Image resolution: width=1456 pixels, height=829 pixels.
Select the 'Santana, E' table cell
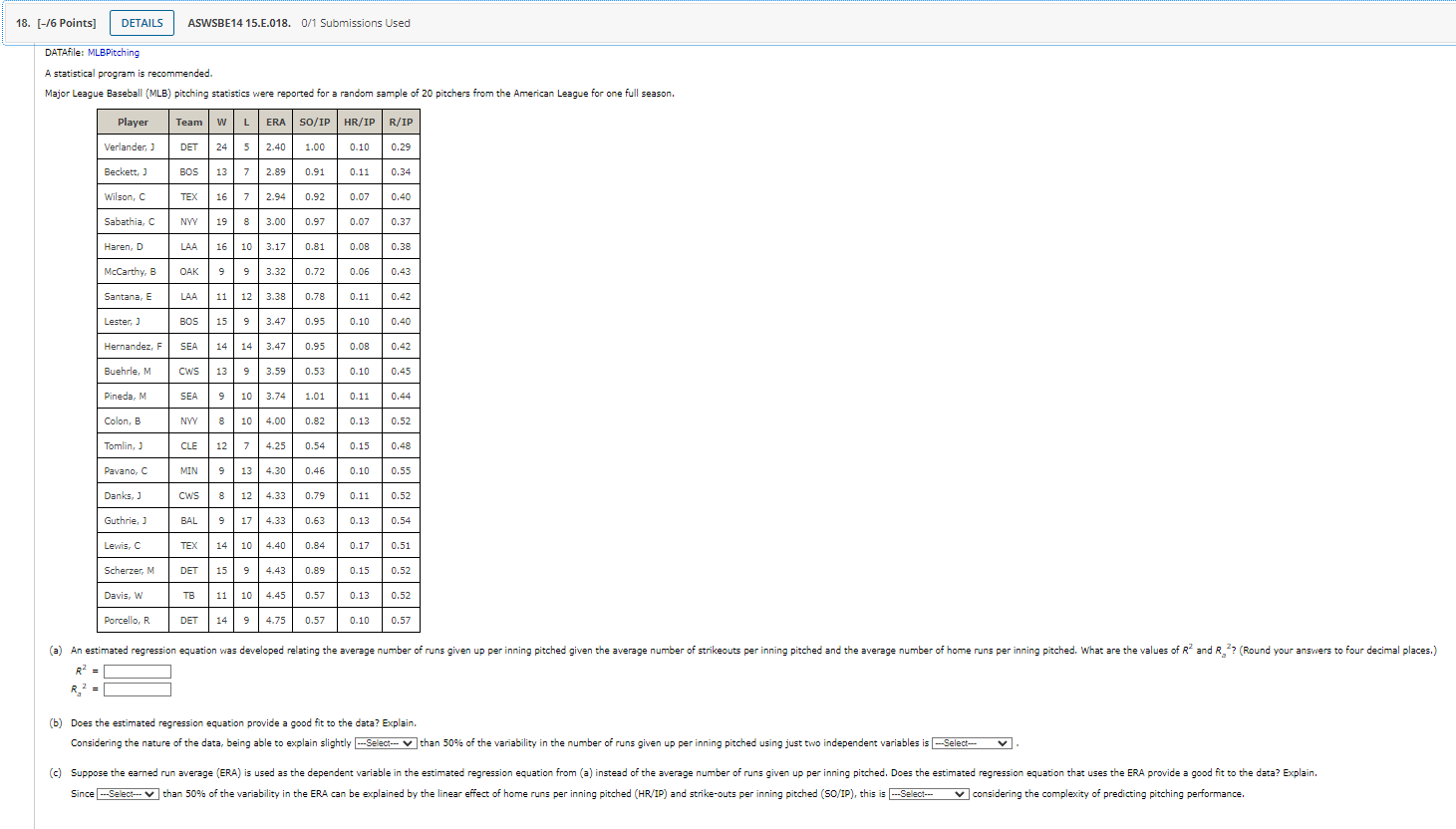coord(133,296)
